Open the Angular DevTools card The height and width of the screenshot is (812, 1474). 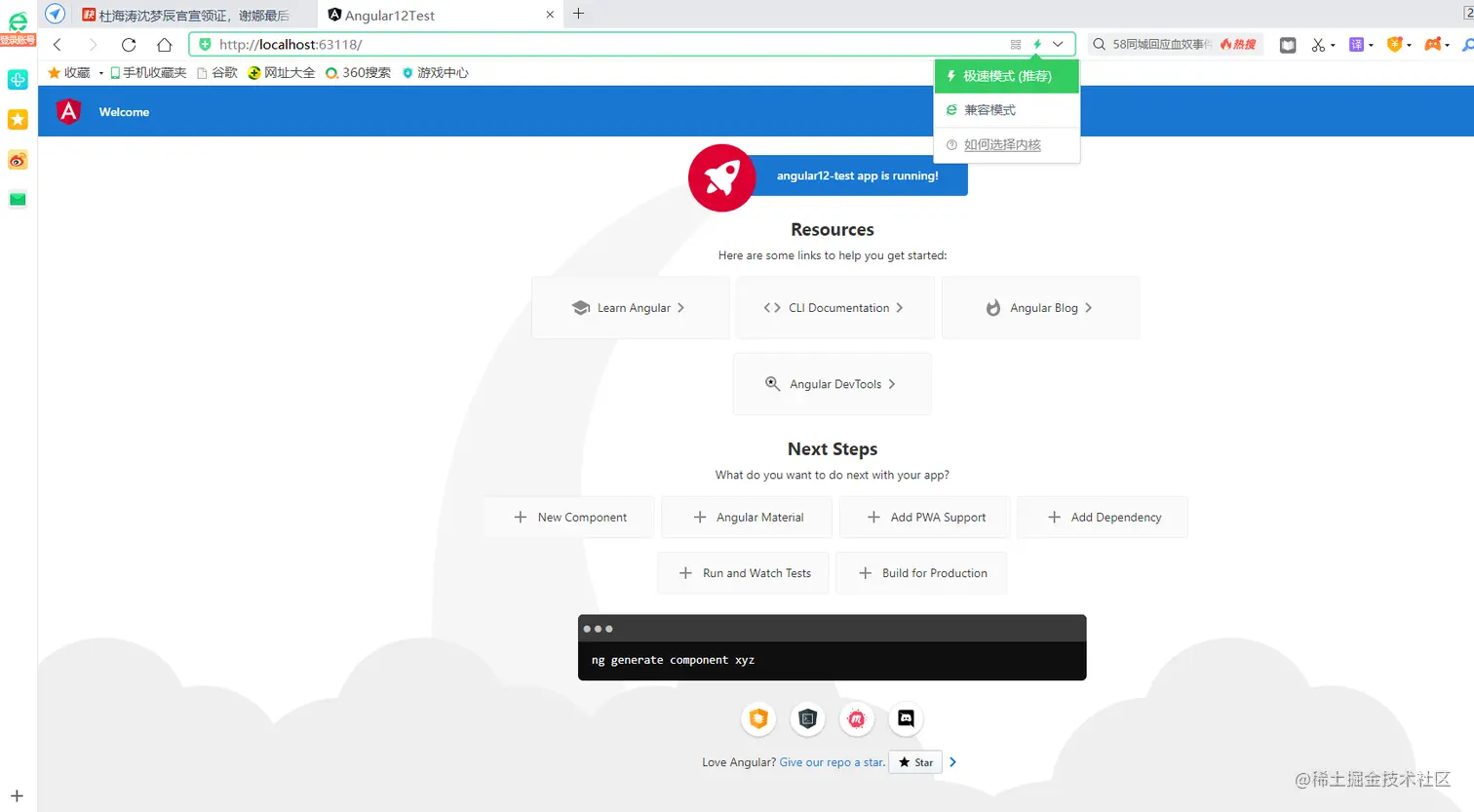(x=832, y=384)
